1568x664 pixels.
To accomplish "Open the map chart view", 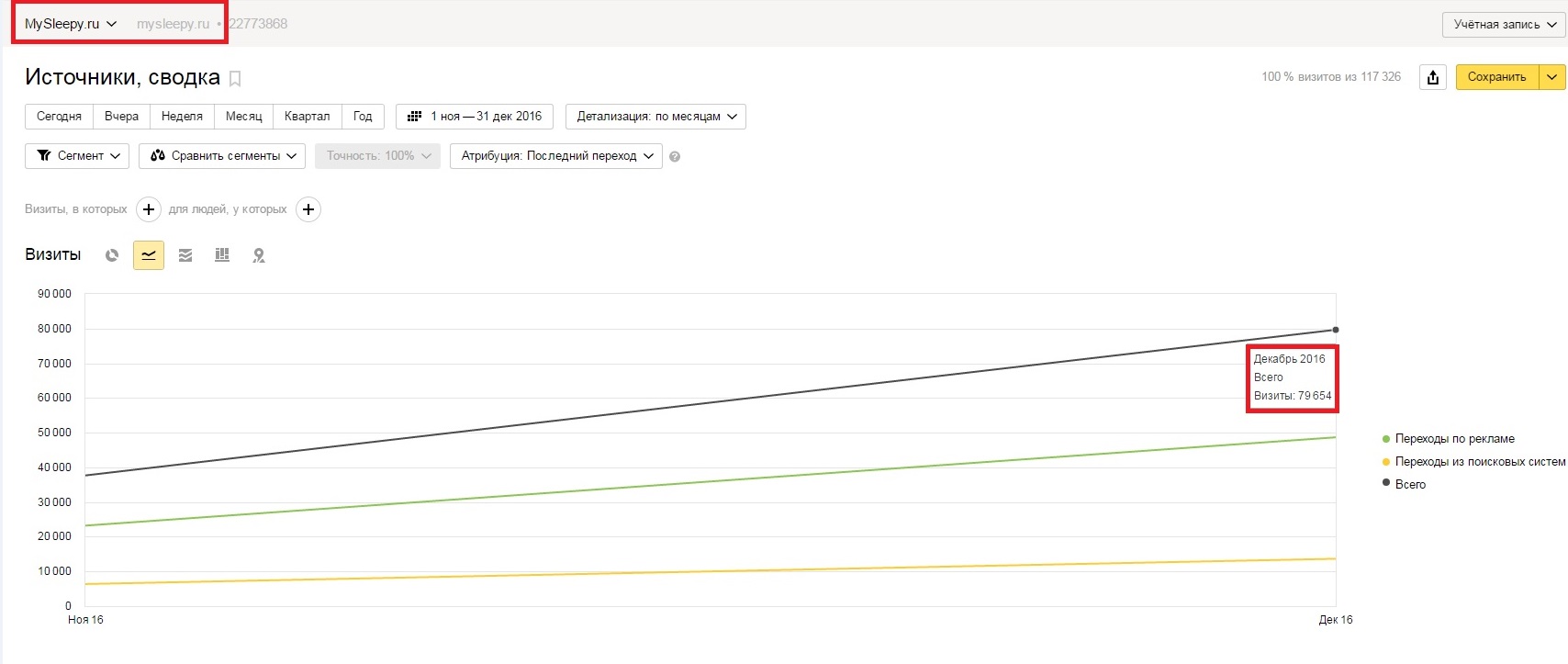I will pyautogui.click(x=259, y=255).
